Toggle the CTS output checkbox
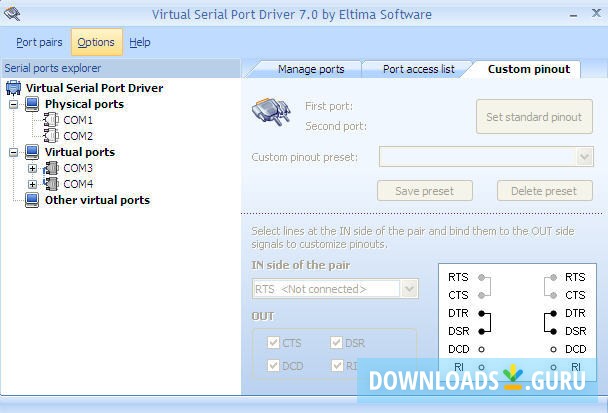The width and height of the screenshot is (608, 413). (x=273, y=342)
